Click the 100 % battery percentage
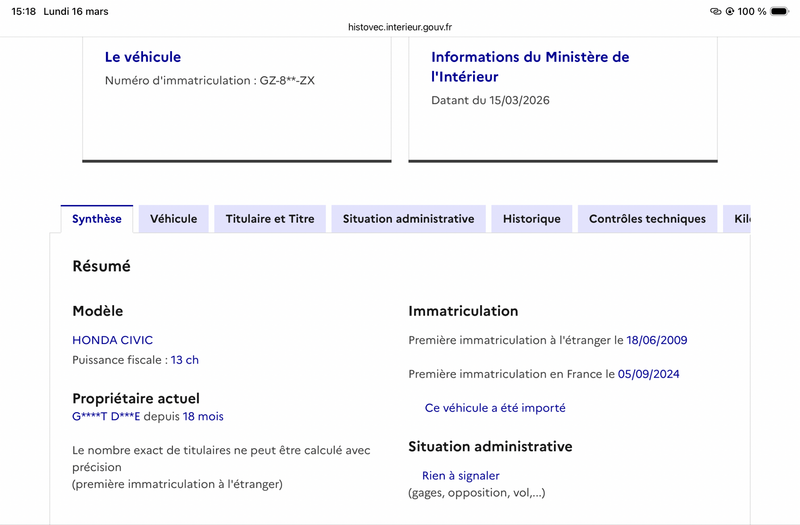The image size is (800, 525). click(x=752, y=11)
